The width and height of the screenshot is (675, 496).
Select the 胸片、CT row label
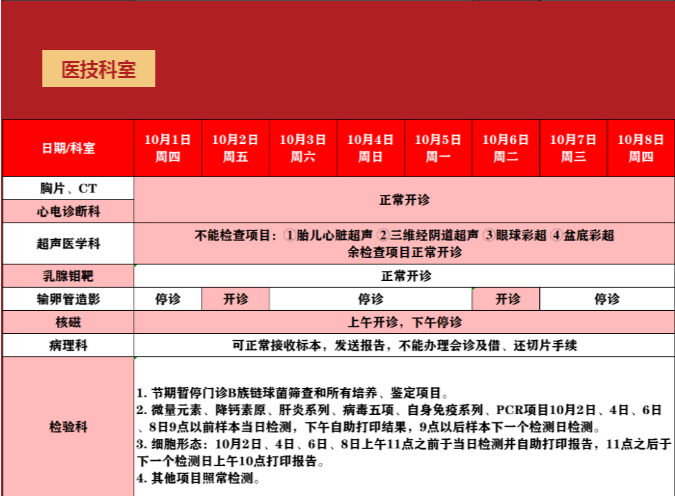[68, 188]
